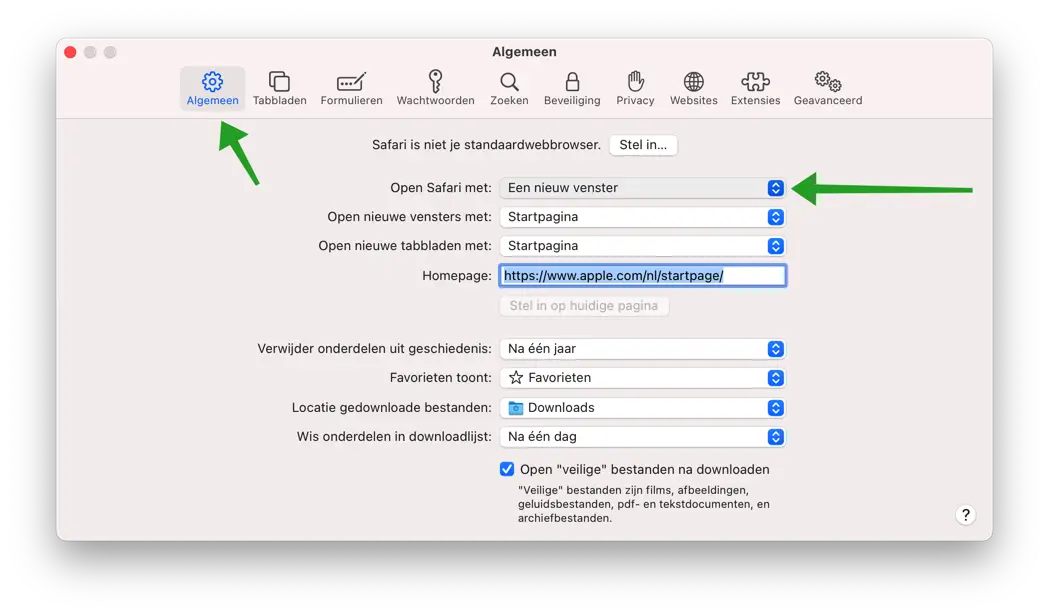Close the preferences window with red button
The width and height of the screenshot is (1049, 615).
point(70,52)
